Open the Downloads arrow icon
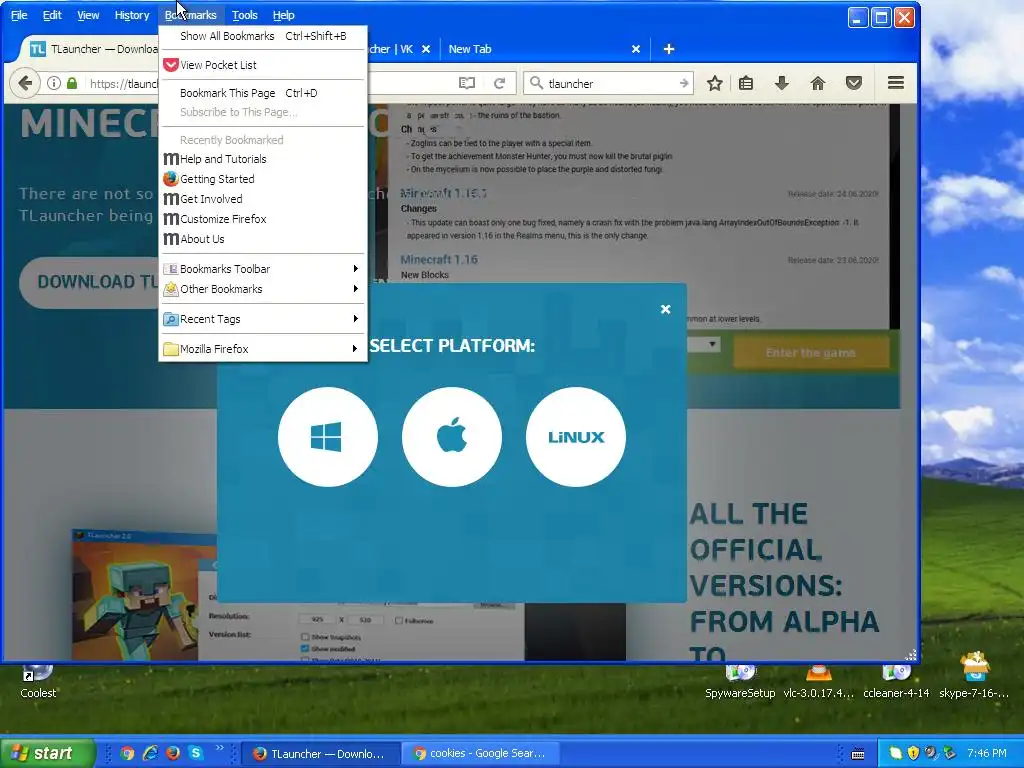 tap(782, 83)
